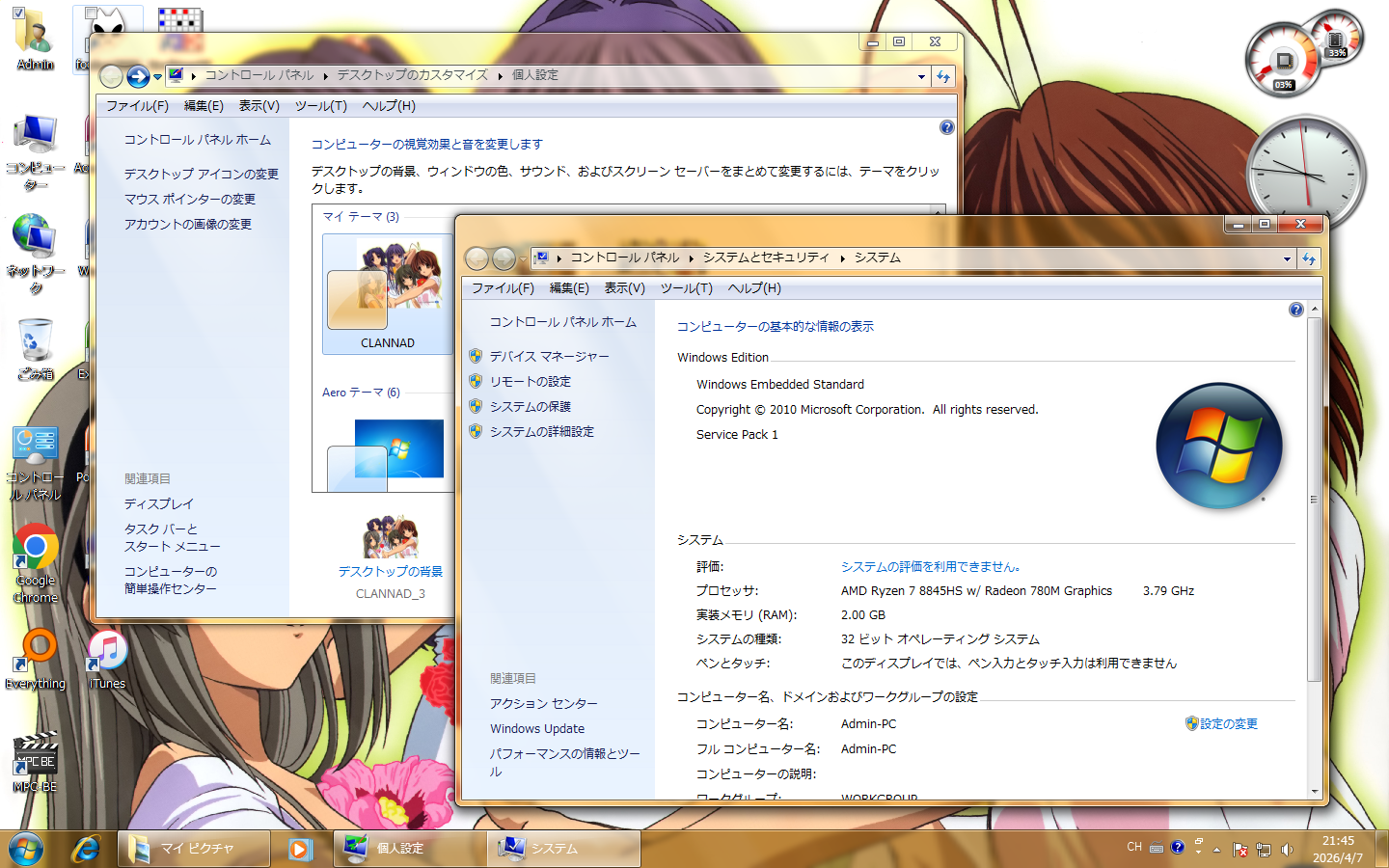Click the Everything search desktop icon
1389x868 pixels.
point(36,660)
